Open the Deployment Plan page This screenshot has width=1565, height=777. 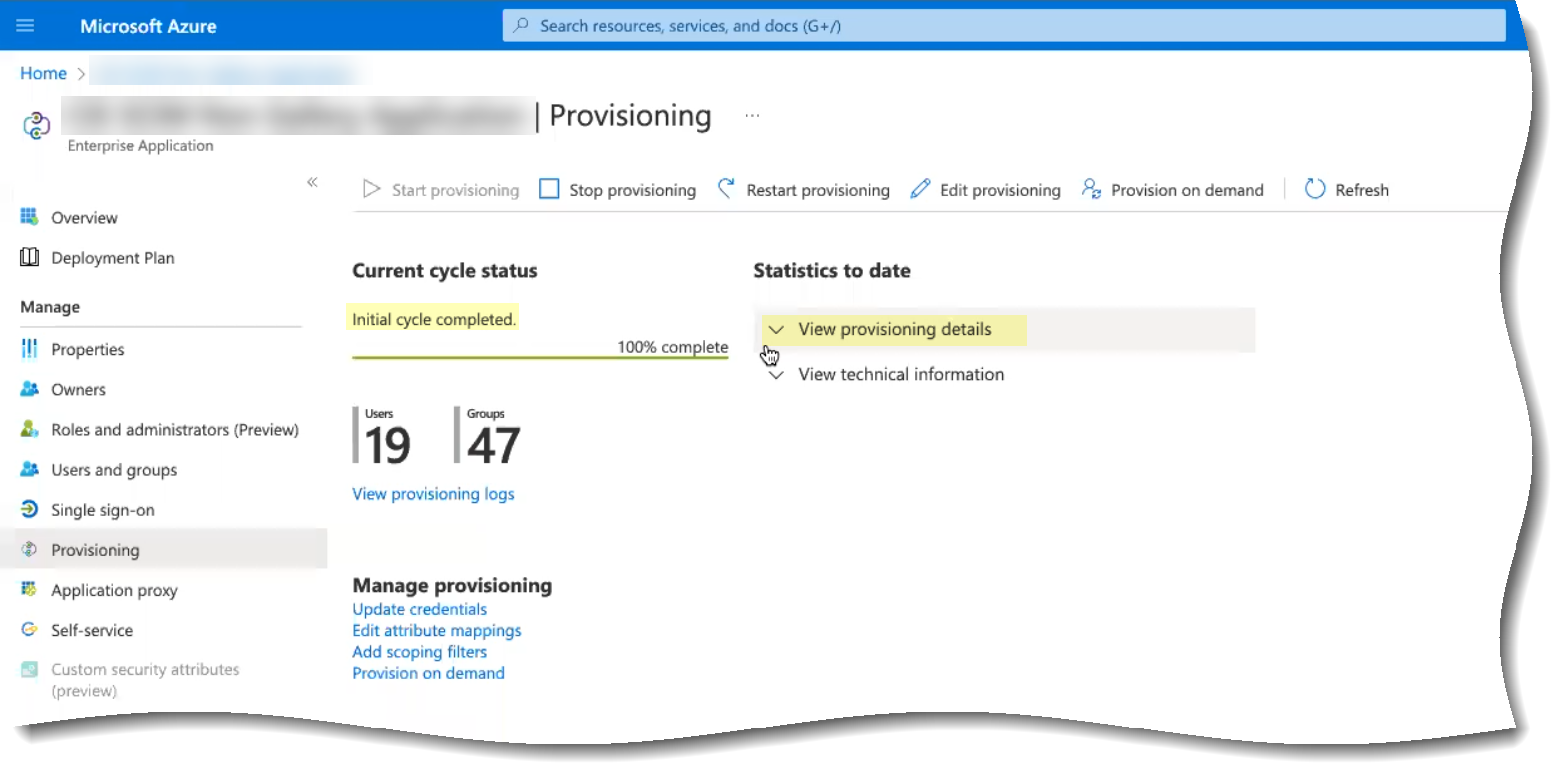[112, 258]
